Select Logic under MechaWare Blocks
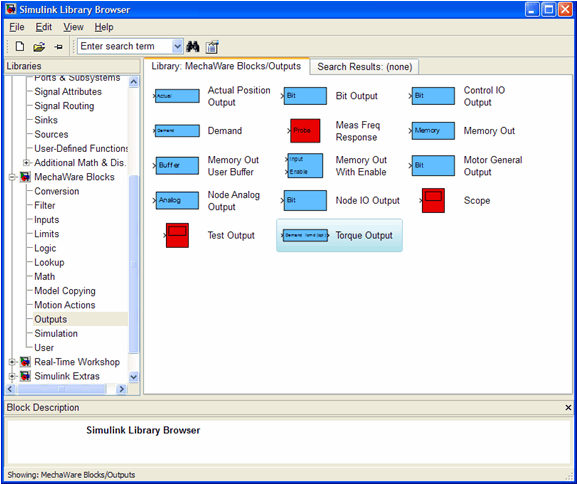This screenshot has width=577, height=484. pos(45,248)
